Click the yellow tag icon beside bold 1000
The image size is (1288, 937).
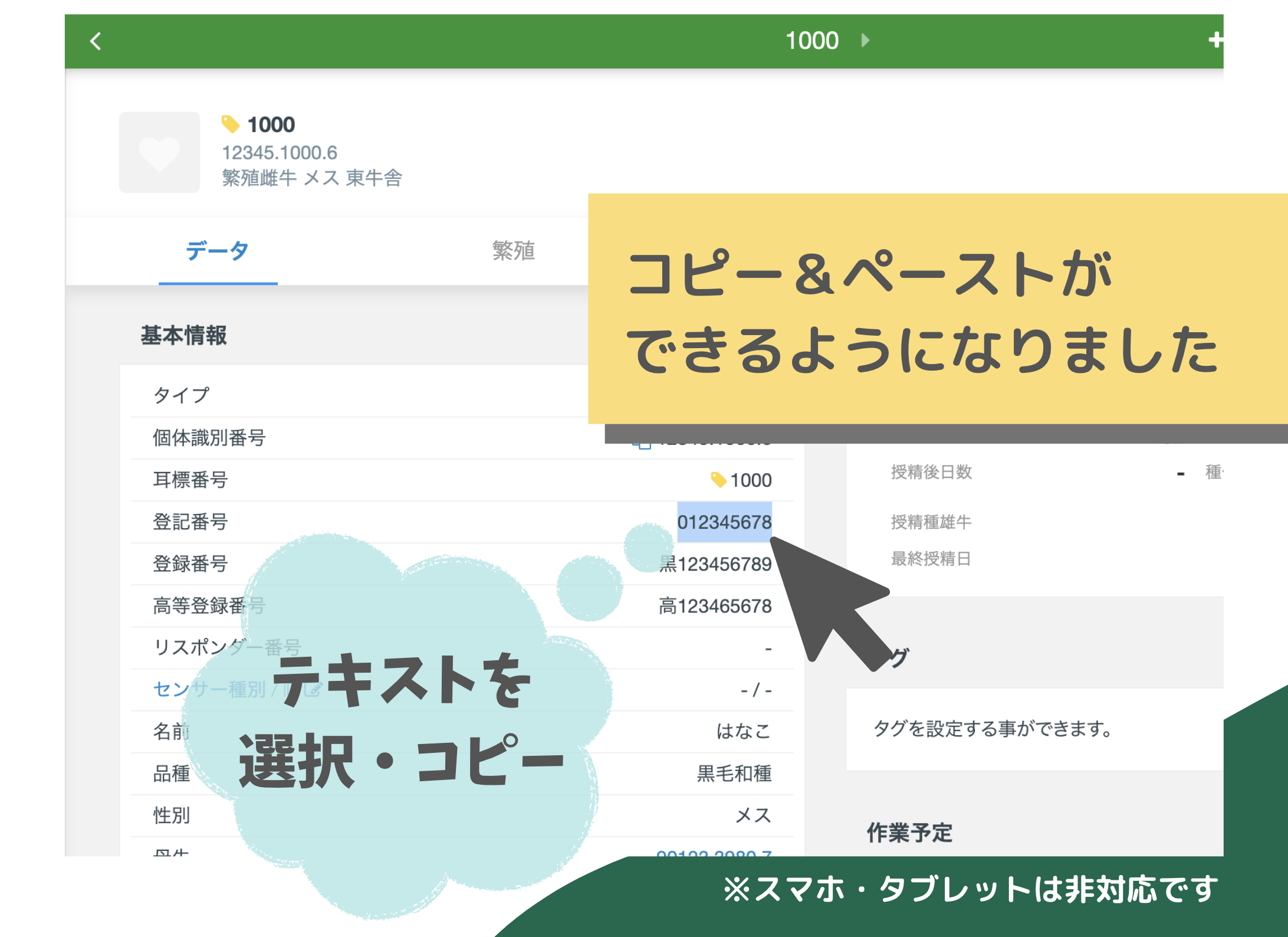pos(230,125)
